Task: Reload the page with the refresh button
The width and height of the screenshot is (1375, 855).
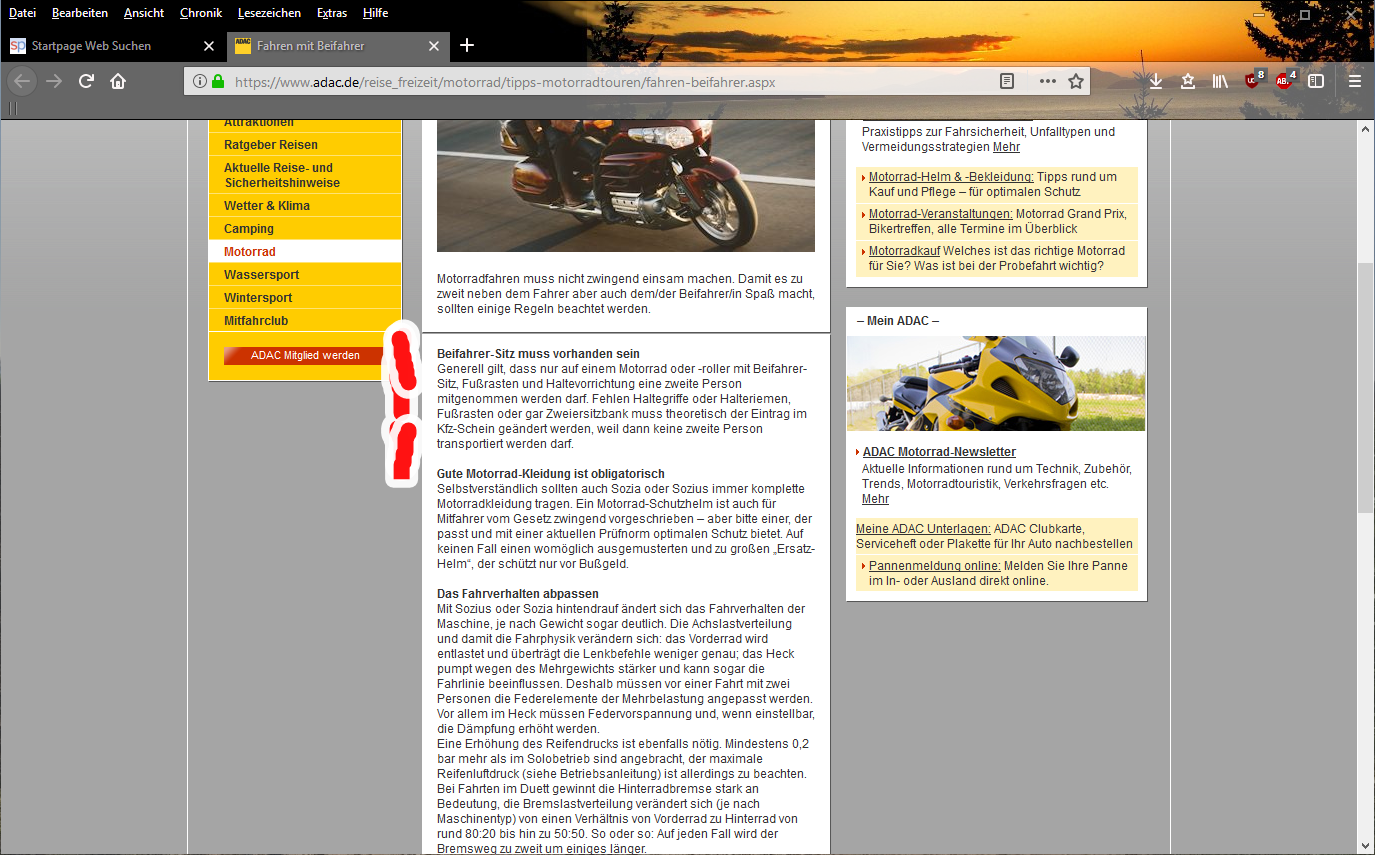Action: (87, 81)
